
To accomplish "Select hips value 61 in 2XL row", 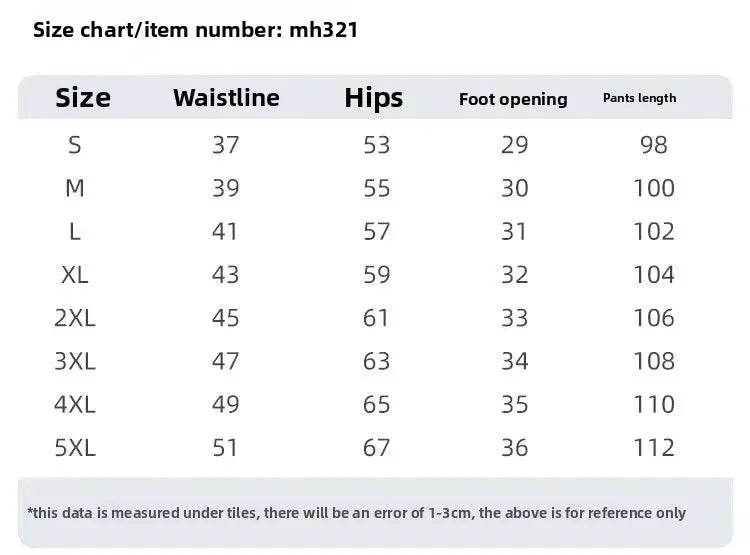I will (376, 318).
